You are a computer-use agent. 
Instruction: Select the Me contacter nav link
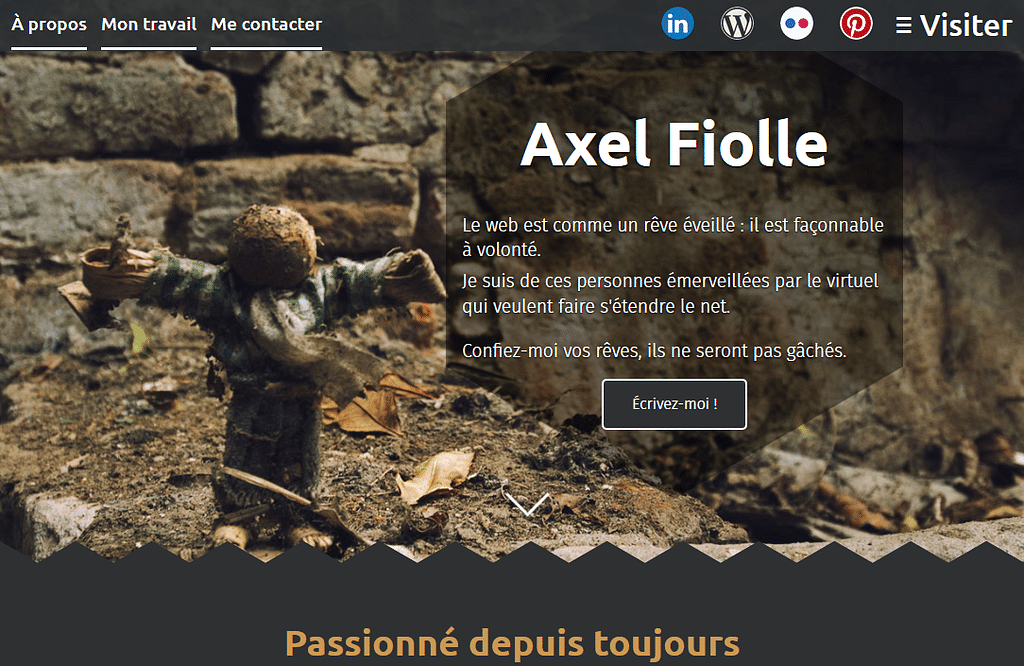coord(266,25)
